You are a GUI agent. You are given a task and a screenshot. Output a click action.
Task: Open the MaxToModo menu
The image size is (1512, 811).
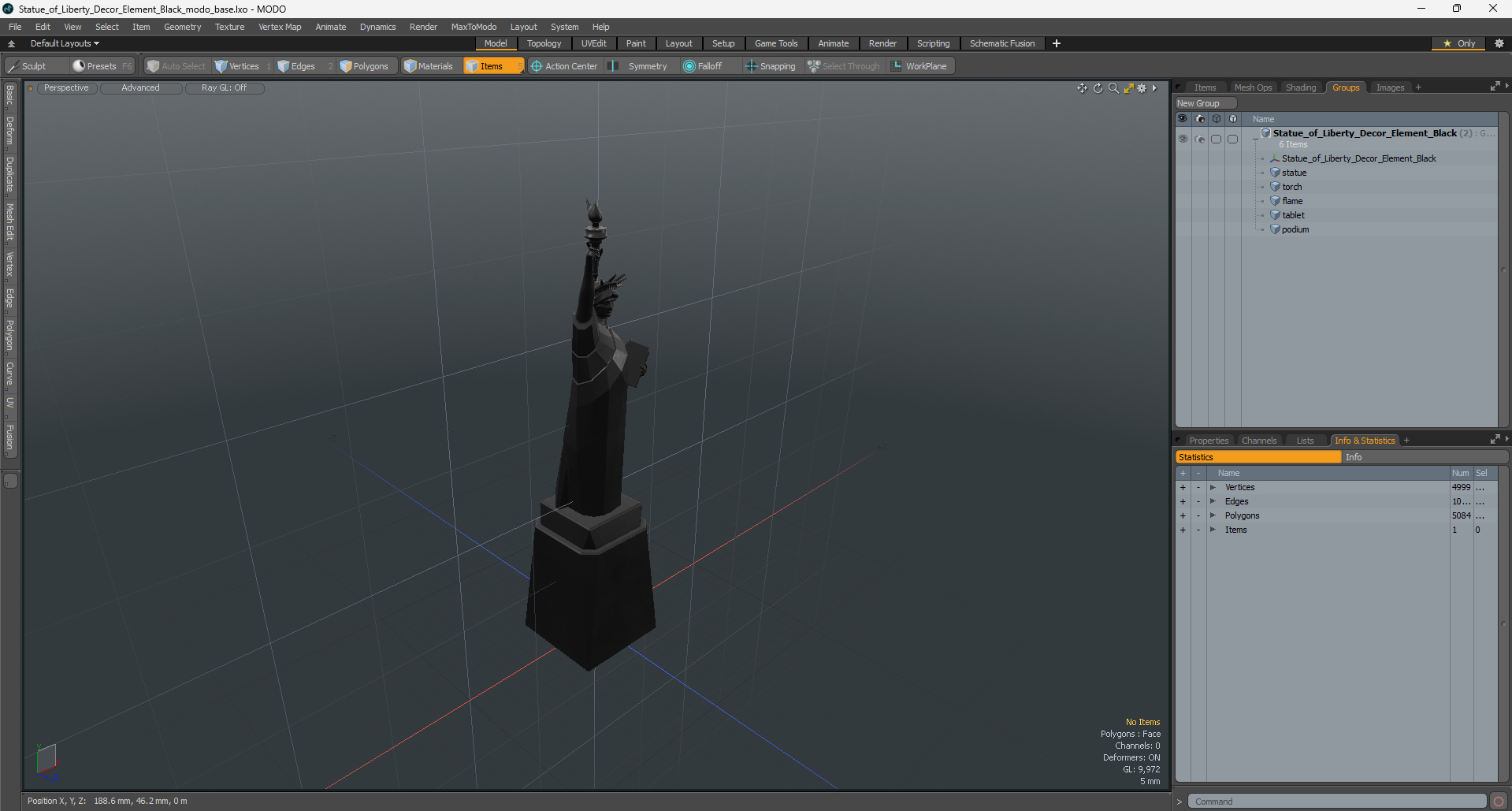point(474,27)
